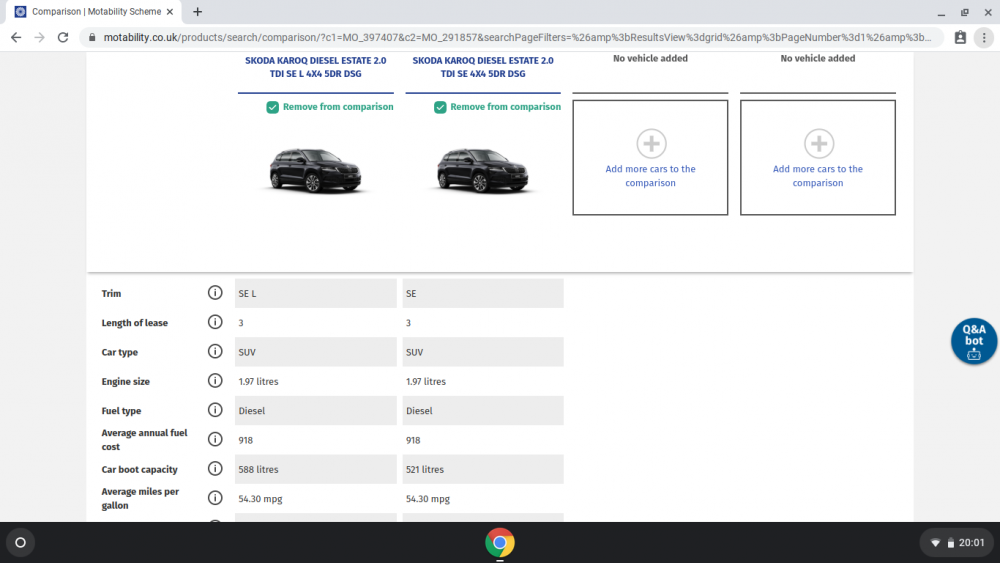Click the Chrome icon on the shelf

(499, 543)
